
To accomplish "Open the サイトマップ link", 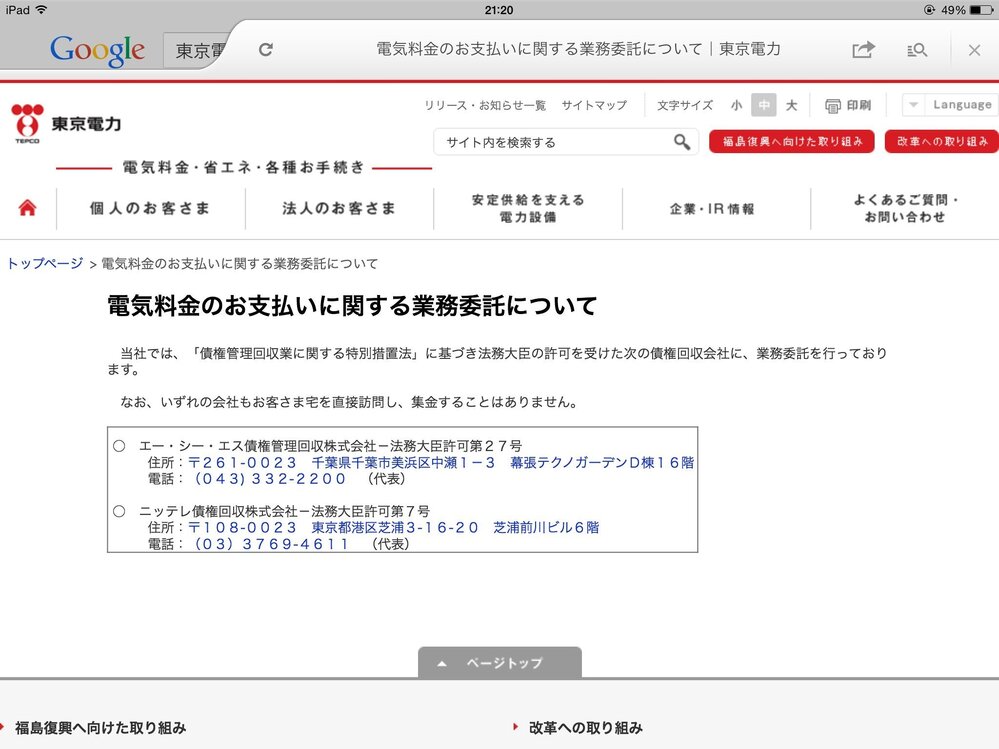I will (594, 105).
